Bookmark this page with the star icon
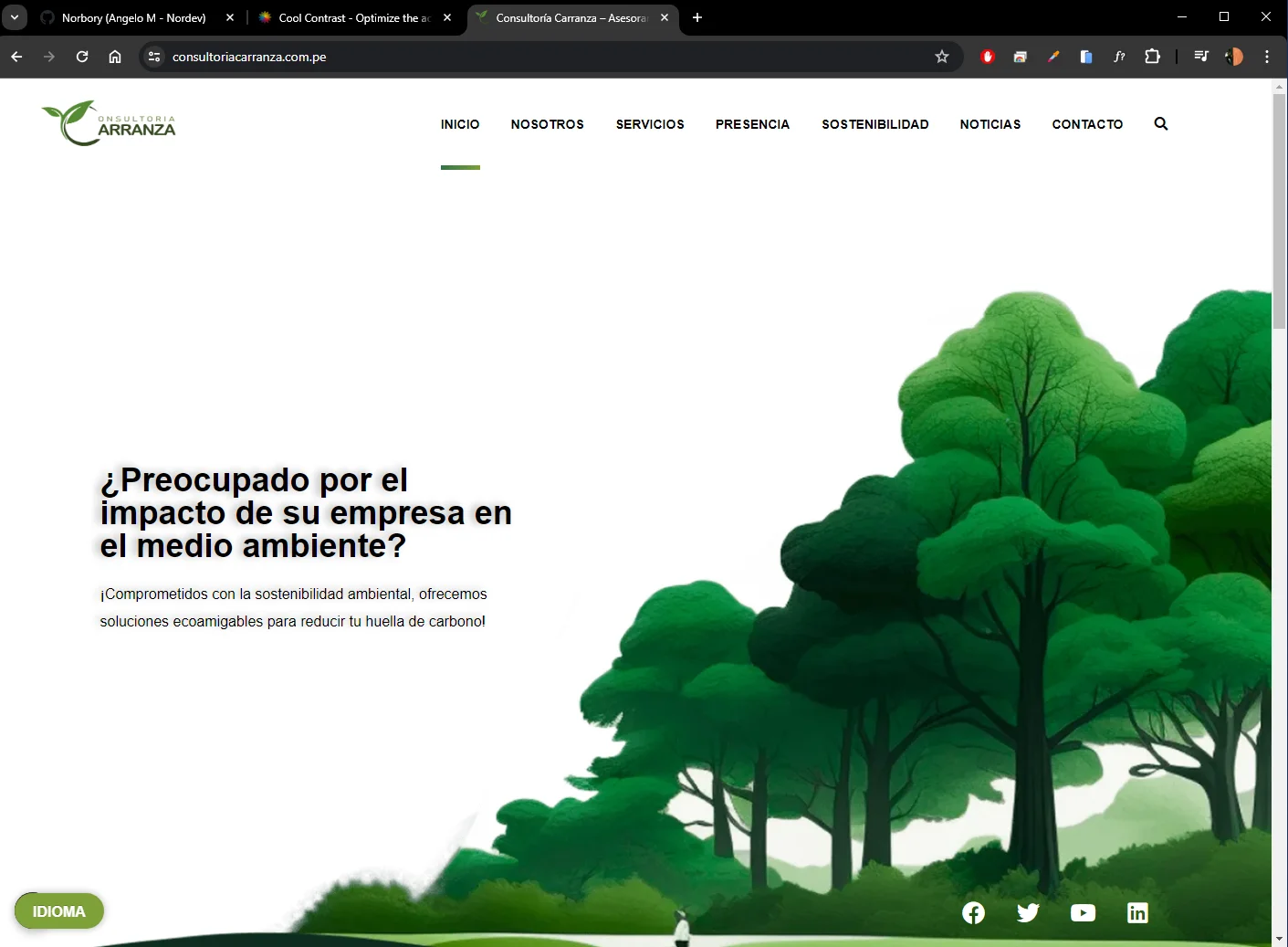 [942, 57]
